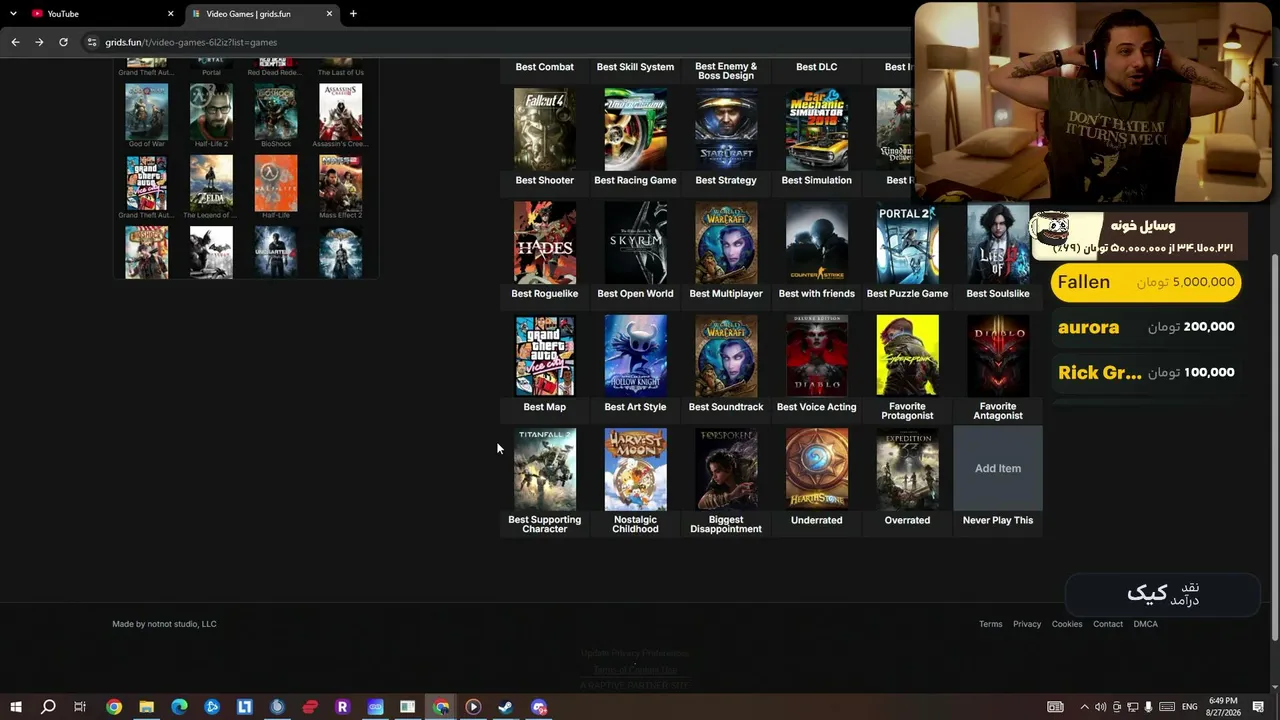Screen dimensions: 1280x720
Task: Select the Portal 2 Best Puzzle Game tile
Action: [x=907, y=243]
